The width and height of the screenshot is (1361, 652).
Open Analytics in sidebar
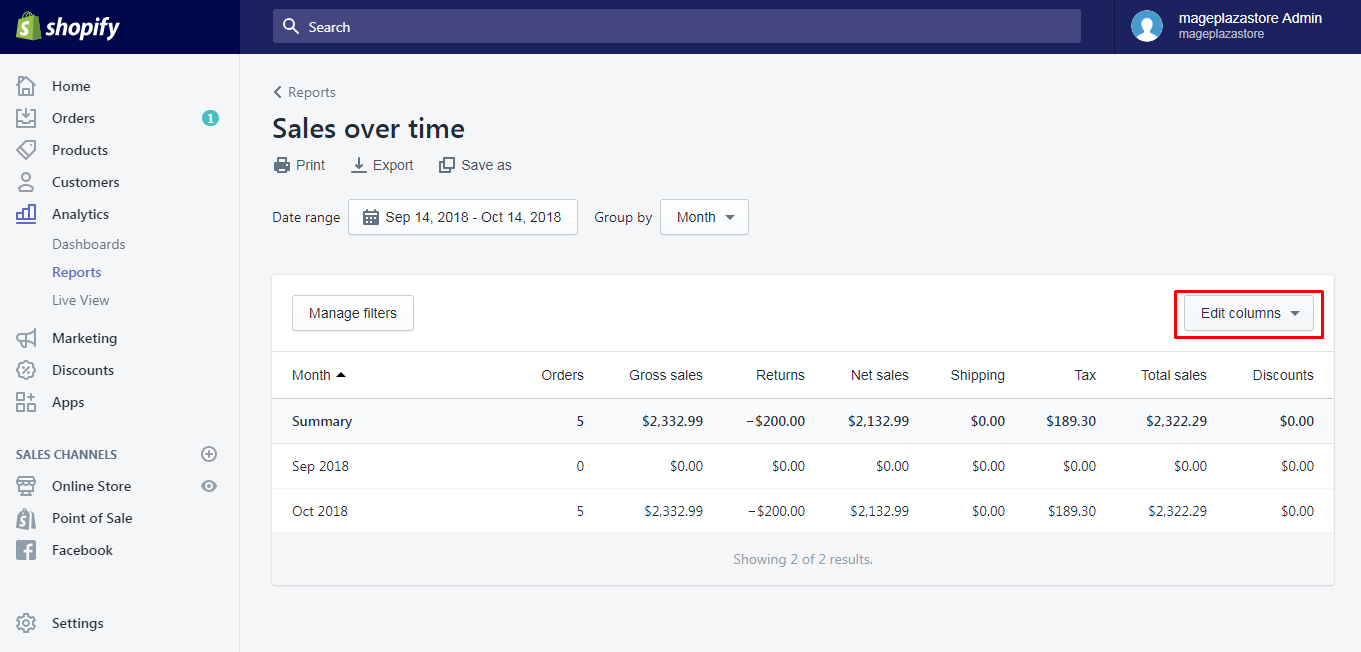click(81, 214)
